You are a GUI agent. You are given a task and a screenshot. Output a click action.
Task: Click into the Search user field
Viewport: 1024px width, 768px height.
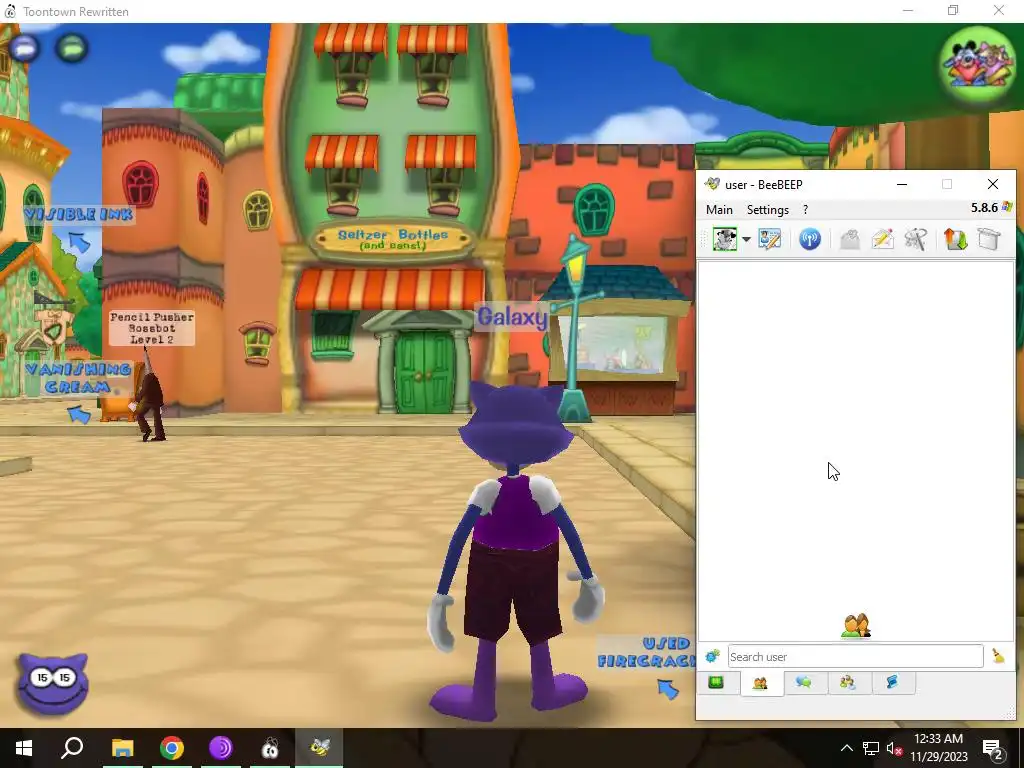coord(855,656)
